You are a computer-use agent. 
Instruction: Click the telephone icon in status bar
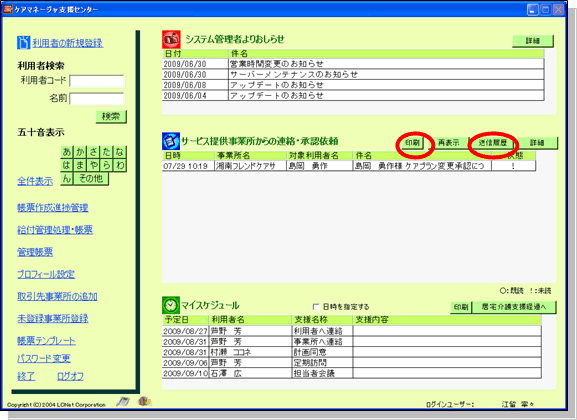click(x=123, y=402)
